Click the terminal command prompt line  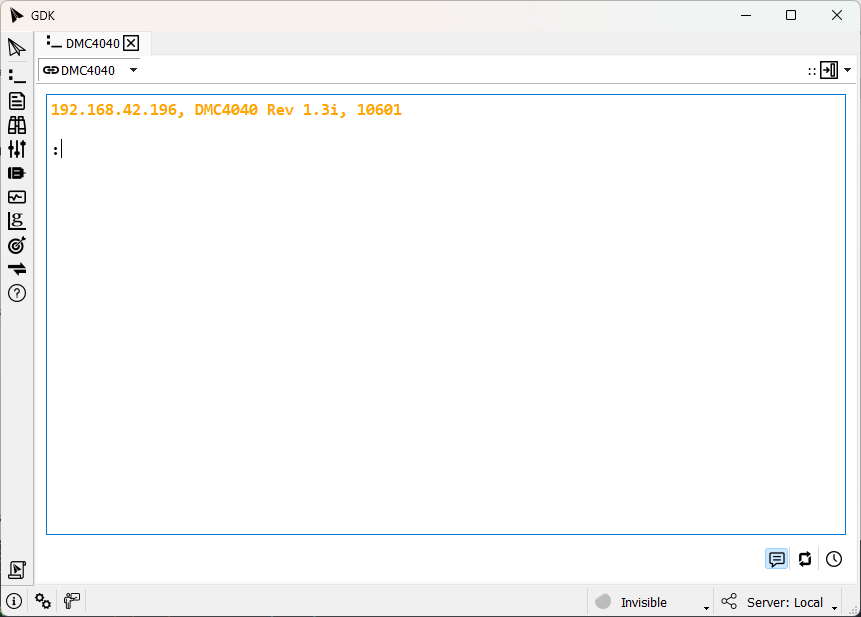pos(445,149)
